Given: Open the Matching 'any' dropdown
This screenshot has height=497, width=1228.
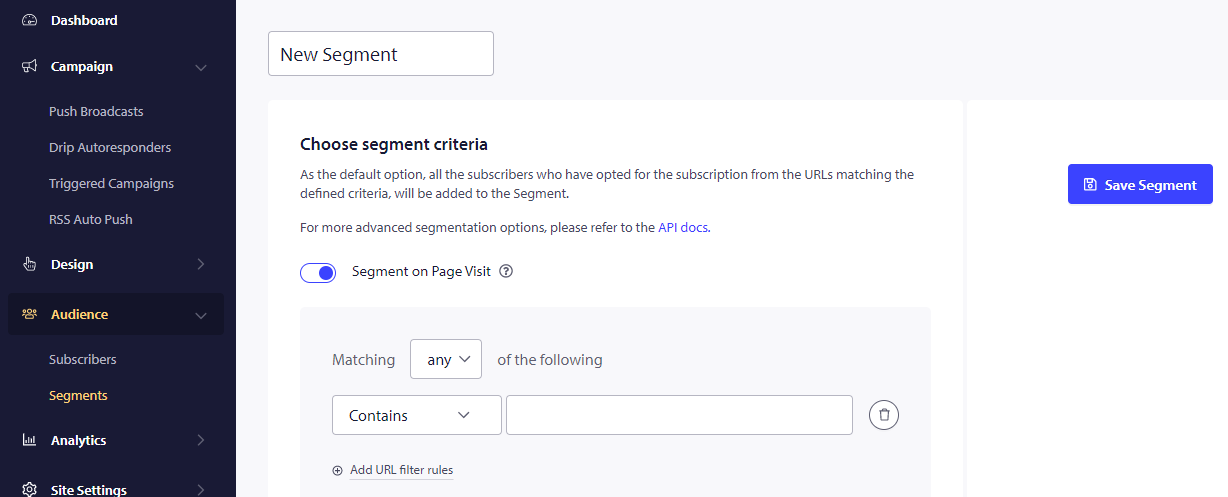Looking at the screenshot, I should point(446,360).
